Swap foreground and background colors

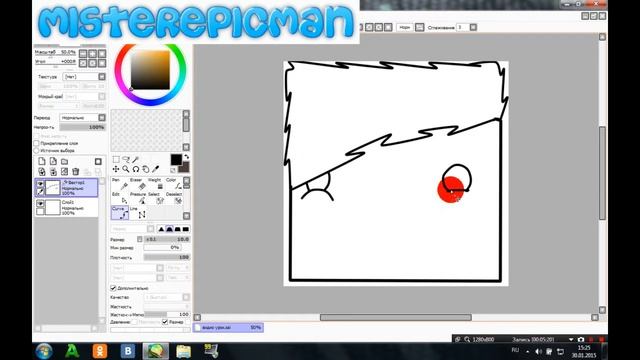pyautogui.click(x=187, y=157)
